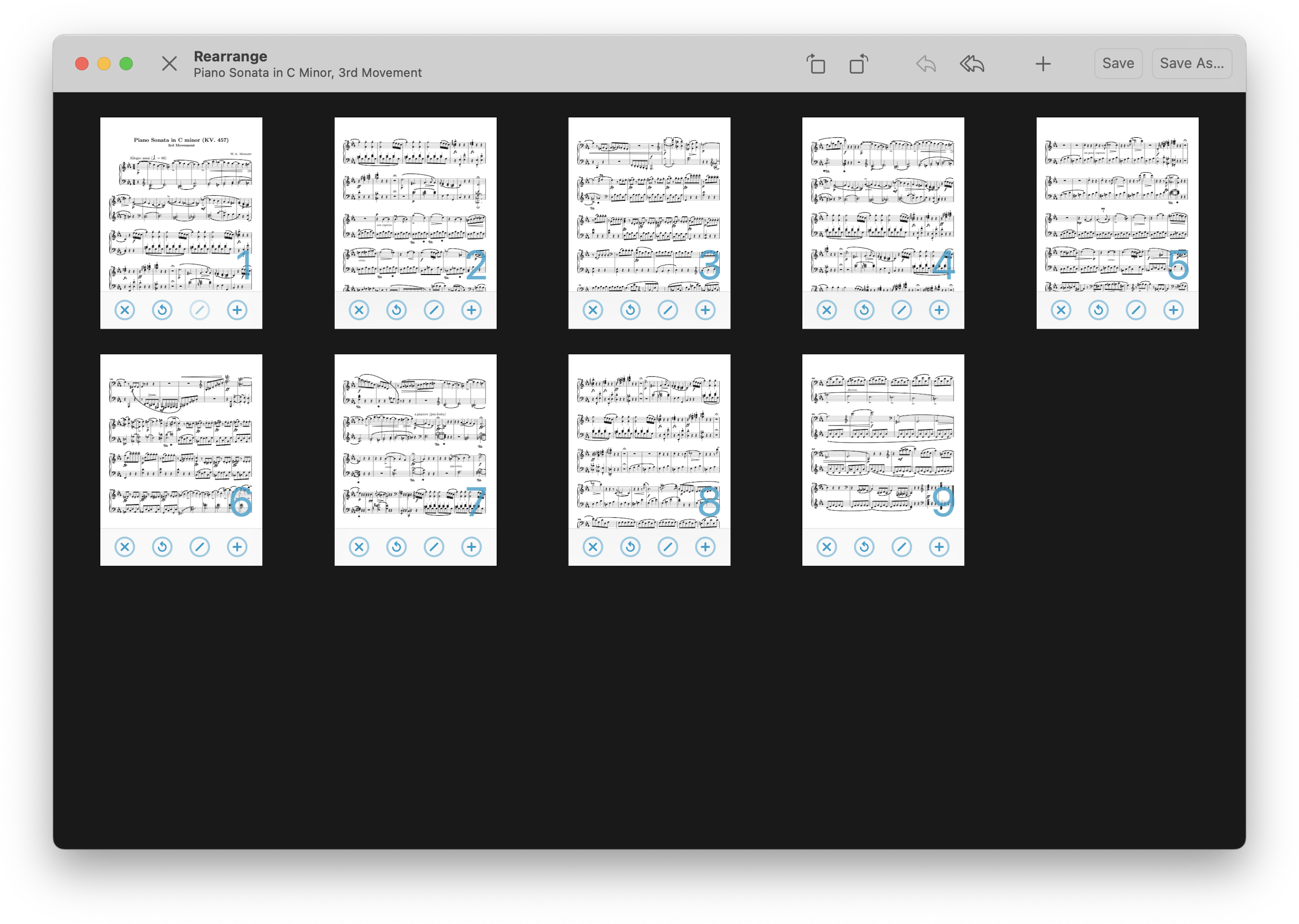Undo last change with single arrow
The height and width of the screenshot is (924, 1299).
[926, 64]
